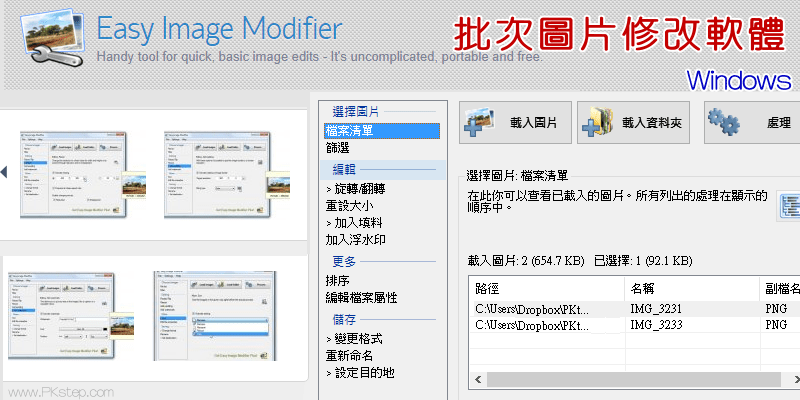Screen dimensions: 800x400
Task: Click the 載入資料夾 load folder button
Action: (x=633, y=122)
